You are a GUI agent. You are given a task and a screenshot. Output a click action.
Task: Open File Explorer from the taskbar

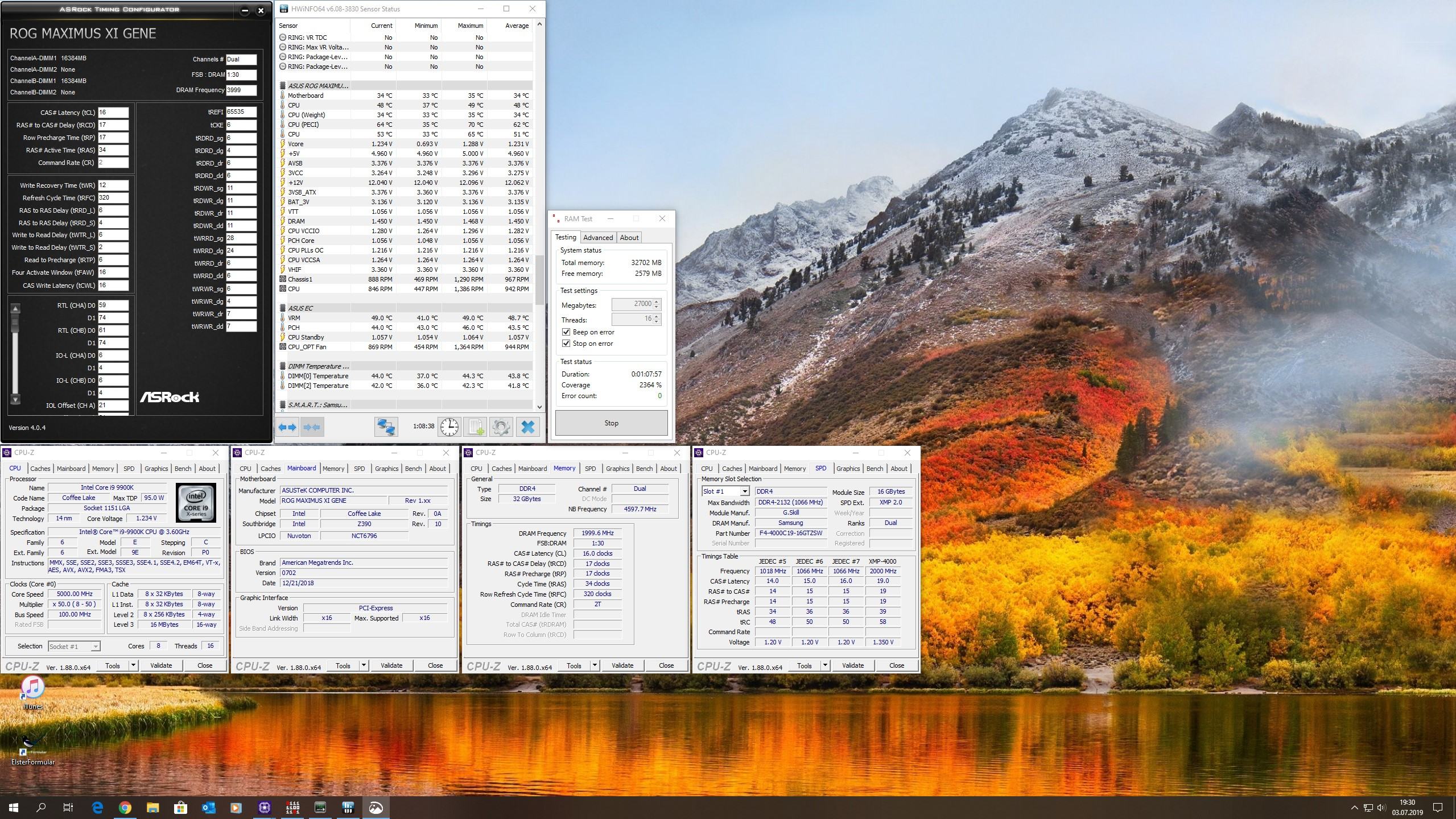(x=152, y=807)
